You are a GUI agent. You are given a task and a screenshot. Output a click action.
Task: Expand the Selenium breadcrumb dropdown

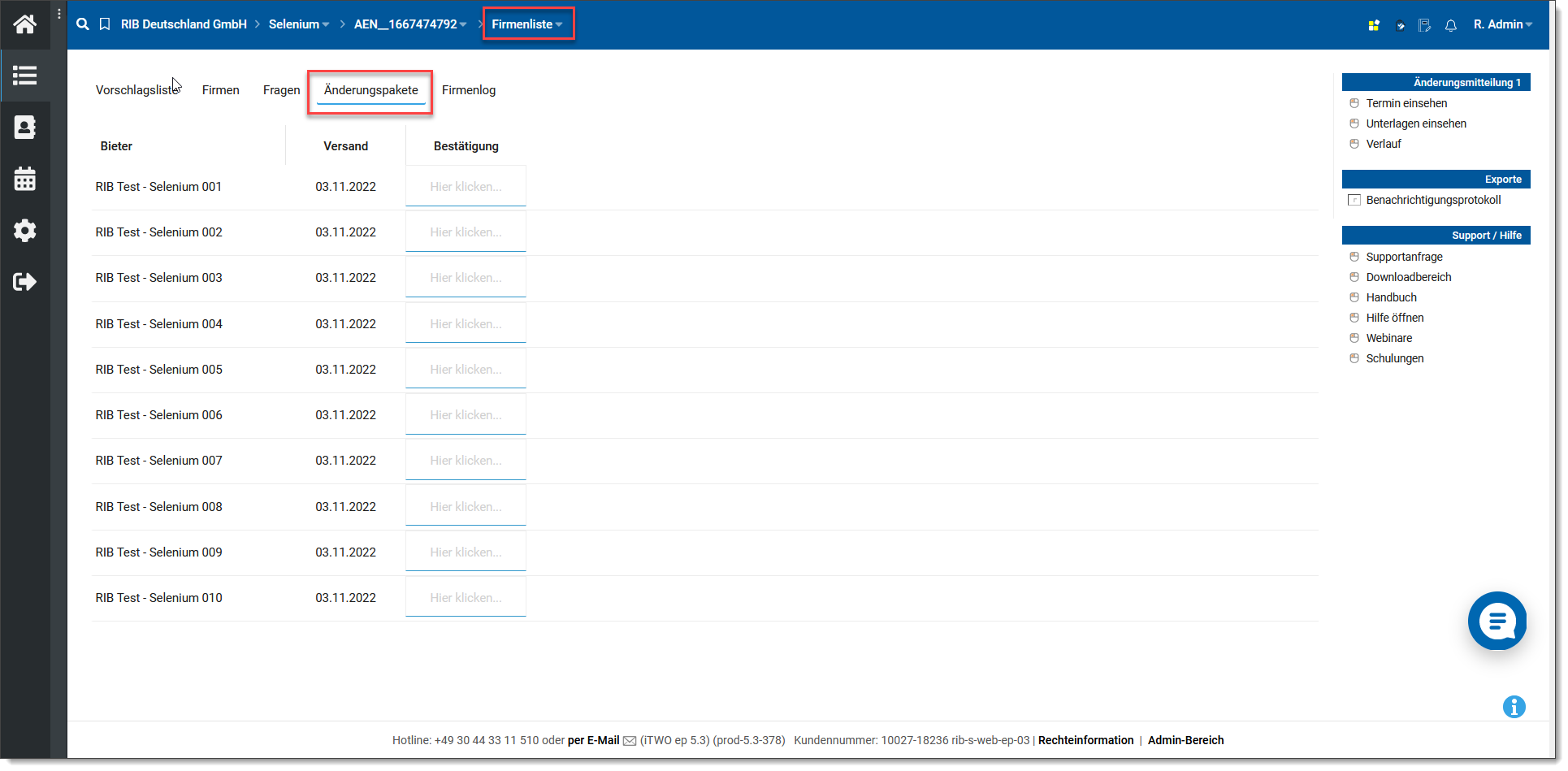point(298,24)
